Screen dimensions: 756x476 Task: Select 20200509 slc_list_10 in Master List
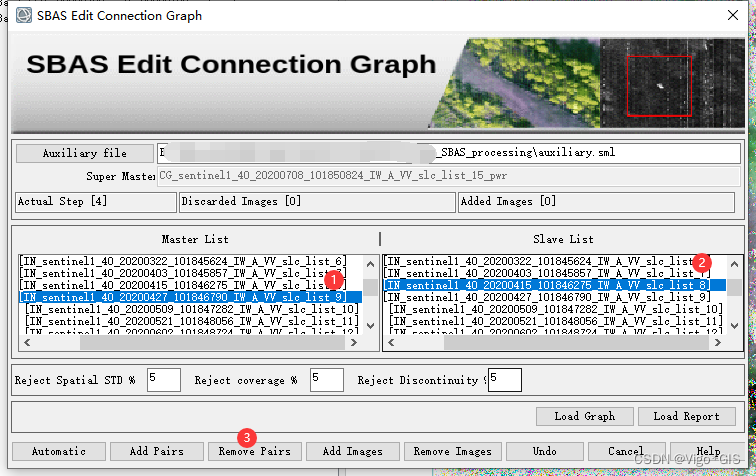tap(192, 309)
